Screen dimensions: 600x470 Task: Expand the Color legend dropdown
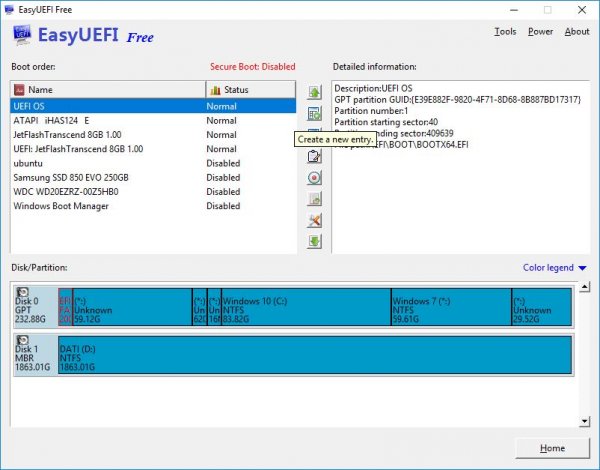(x=554, y=268)
